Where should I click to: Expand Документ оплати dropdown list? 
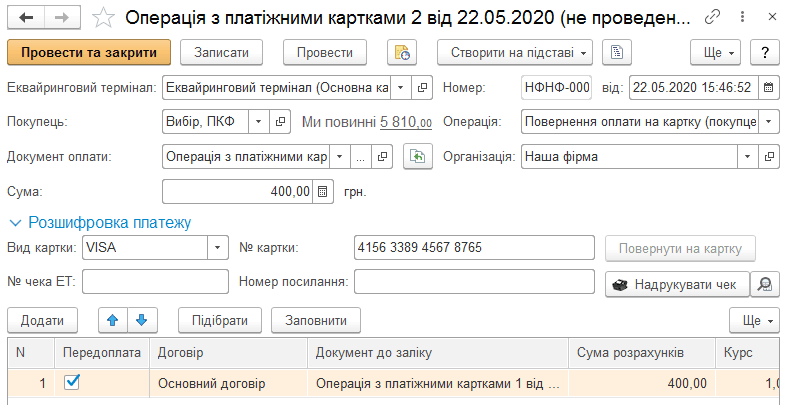[x=339, y=157]
